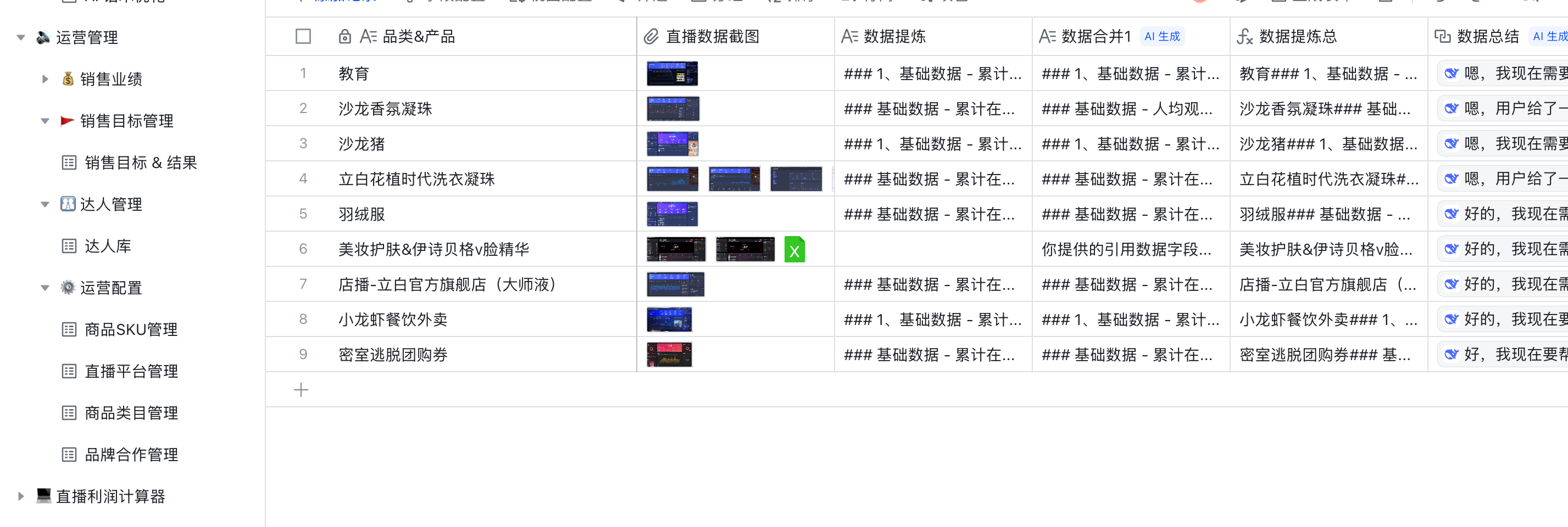Image resolution: width=1568 pixels, height=527 pixels.
Task: Open the green Excel attachment in 美妆护肤 row
Action: pos(794,249)
